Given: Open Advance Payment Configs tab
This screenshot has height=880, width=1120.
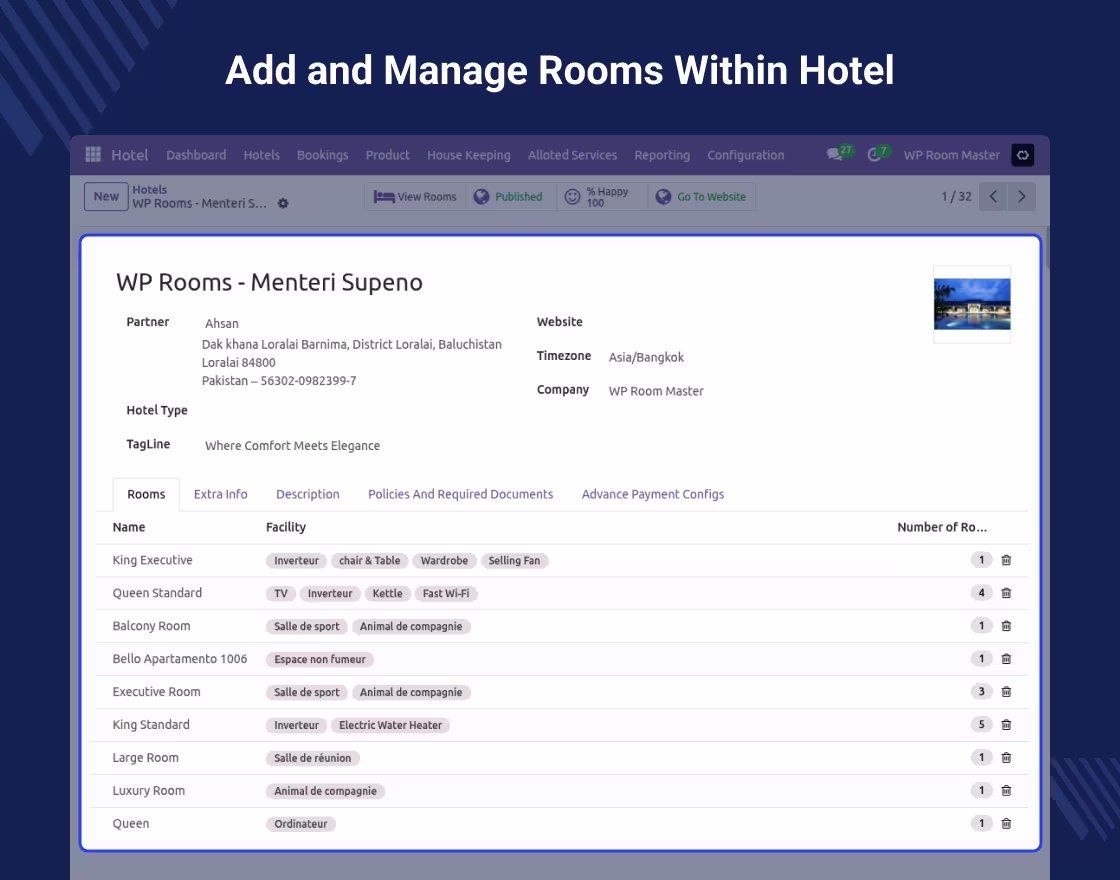Looking at the screenshot, I should tap(653, 494).
